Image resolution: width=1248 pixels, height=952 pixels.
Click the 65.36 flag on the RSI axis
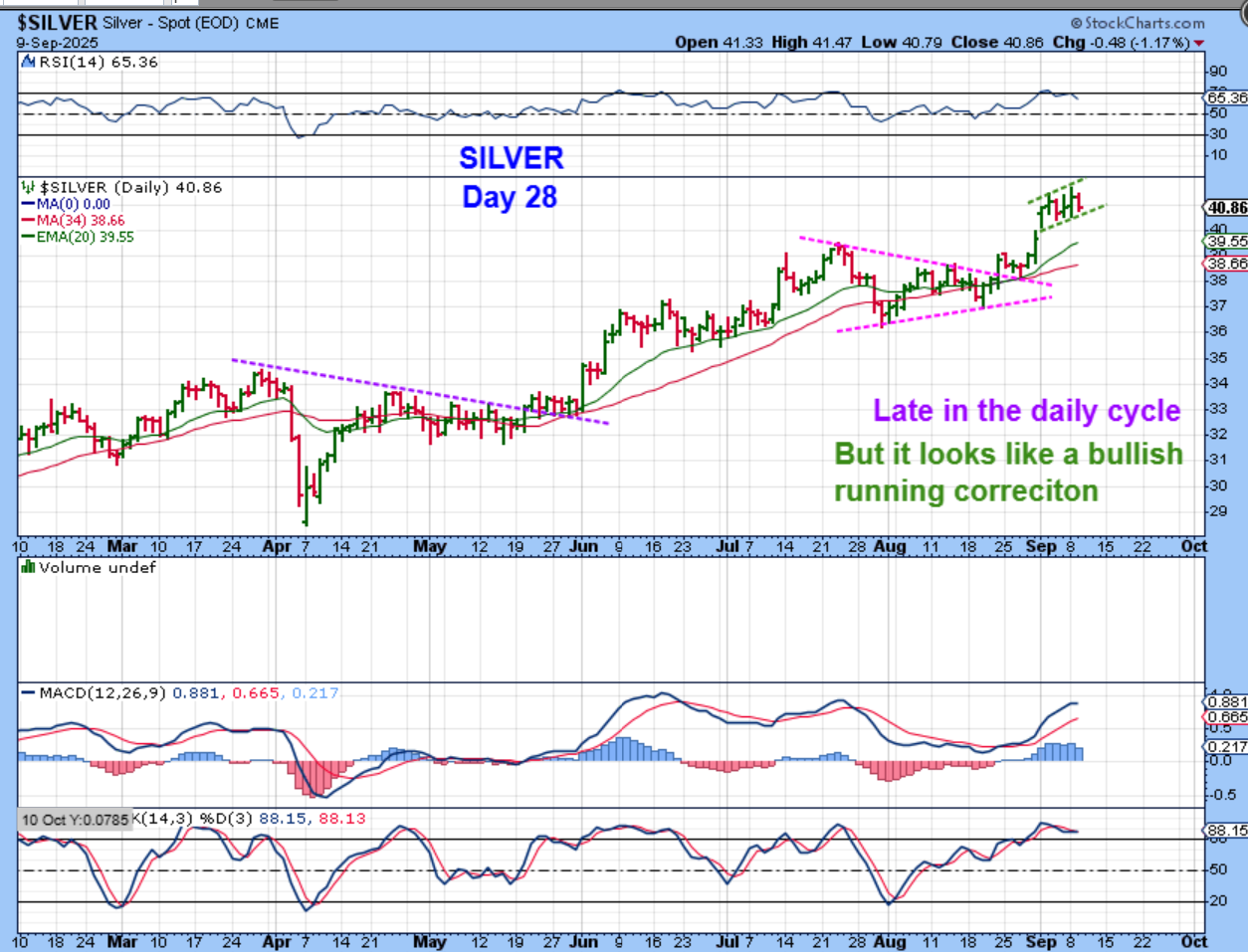tap(1225, 97)
